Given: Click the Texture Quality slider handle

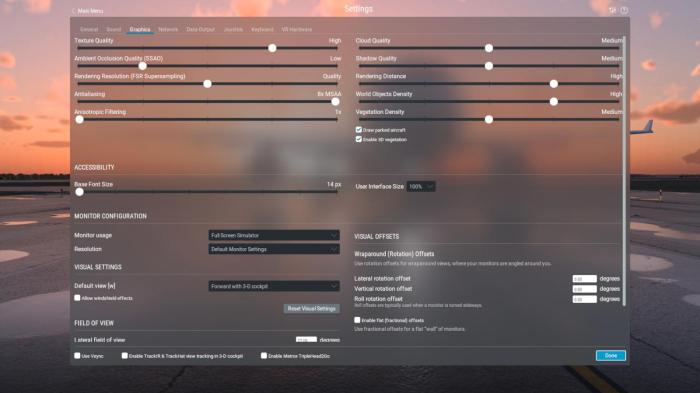Looking at the screenshot, I should (x=272, y=48).
